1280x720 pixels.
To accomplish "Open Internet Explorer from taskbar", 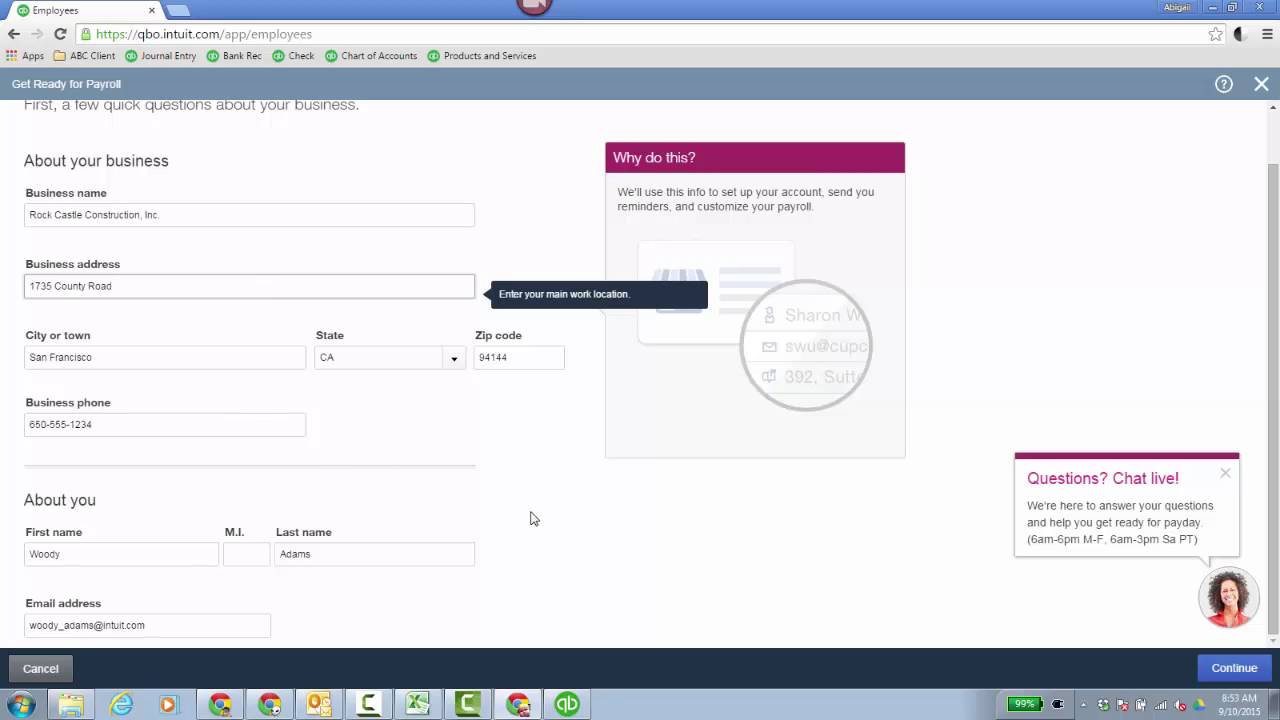I will pyautogui.click(x=121, y=704).
